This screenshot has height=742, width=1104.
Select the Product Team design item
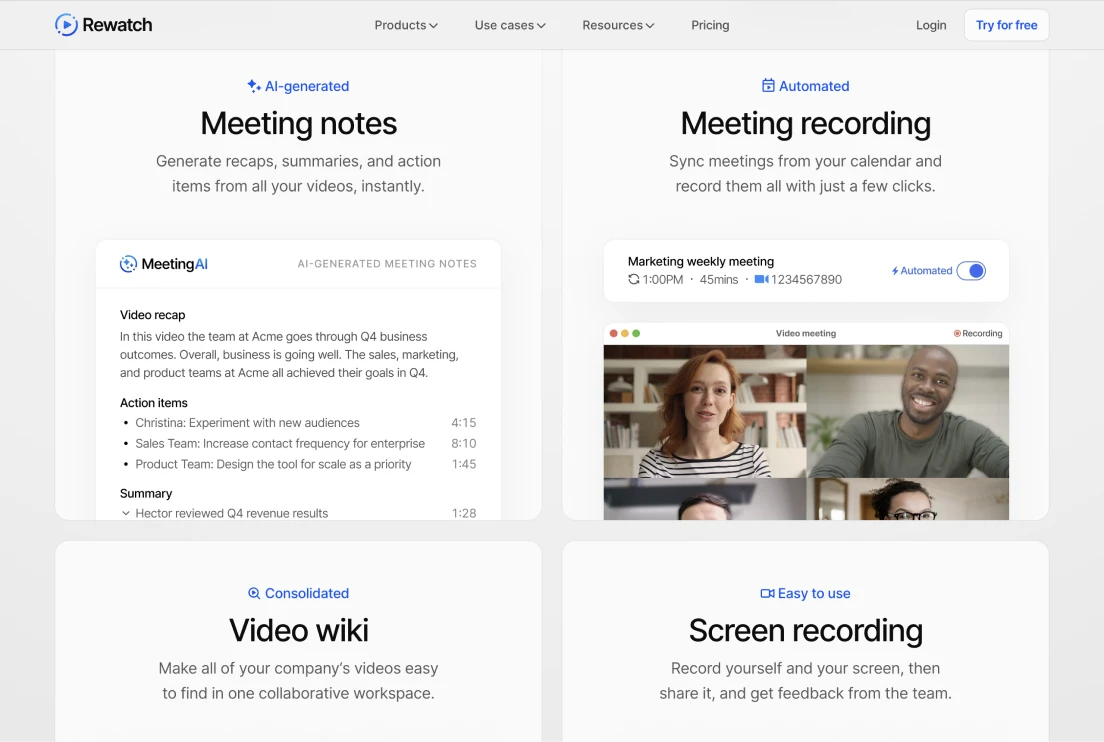[273, 464]
